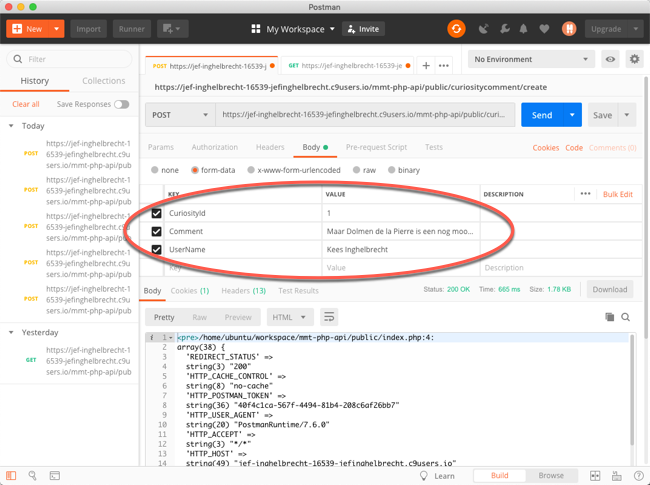The height and width of the screenshot is (485, 650).
Task: Click the empty Key input field
Action: click(243, 268)
